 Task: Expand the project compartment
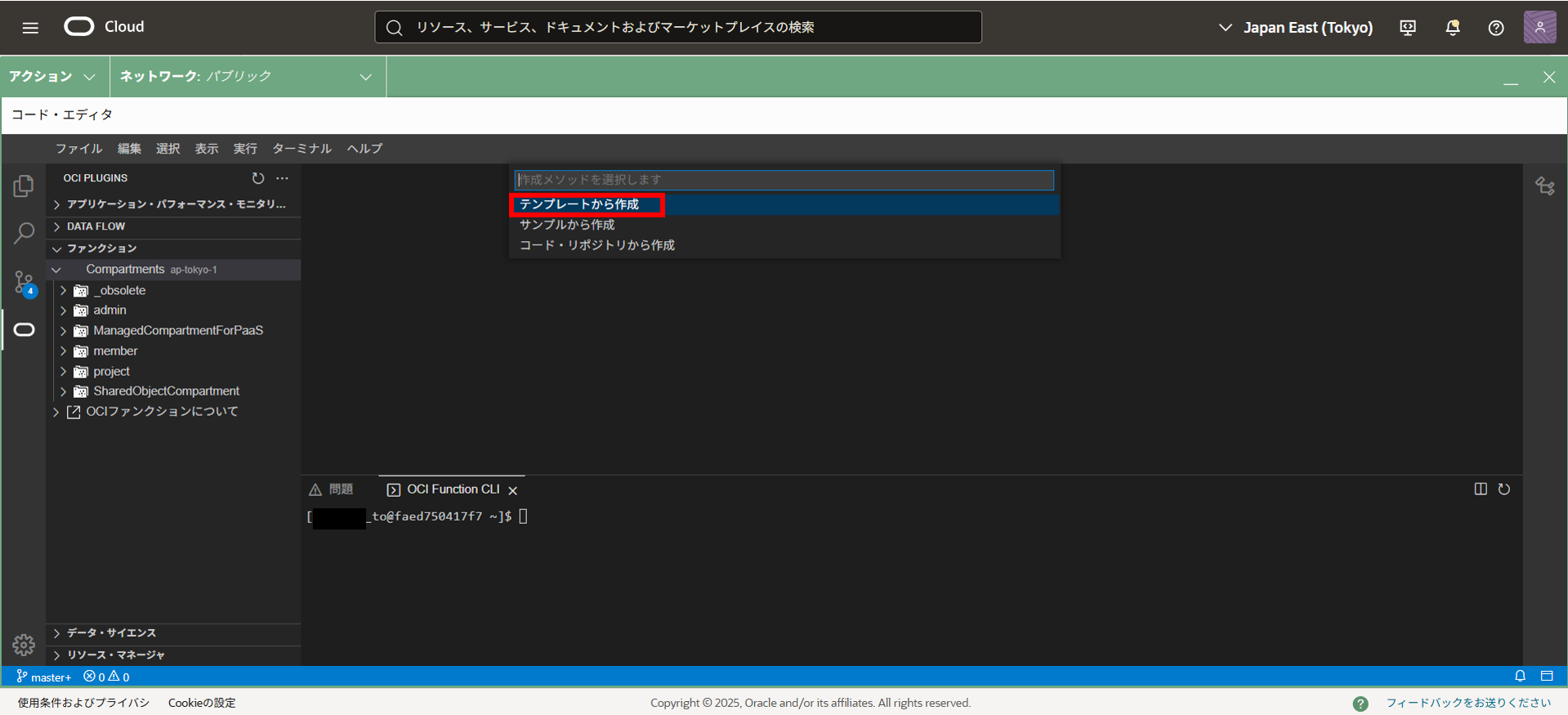(x=173, y=372)
